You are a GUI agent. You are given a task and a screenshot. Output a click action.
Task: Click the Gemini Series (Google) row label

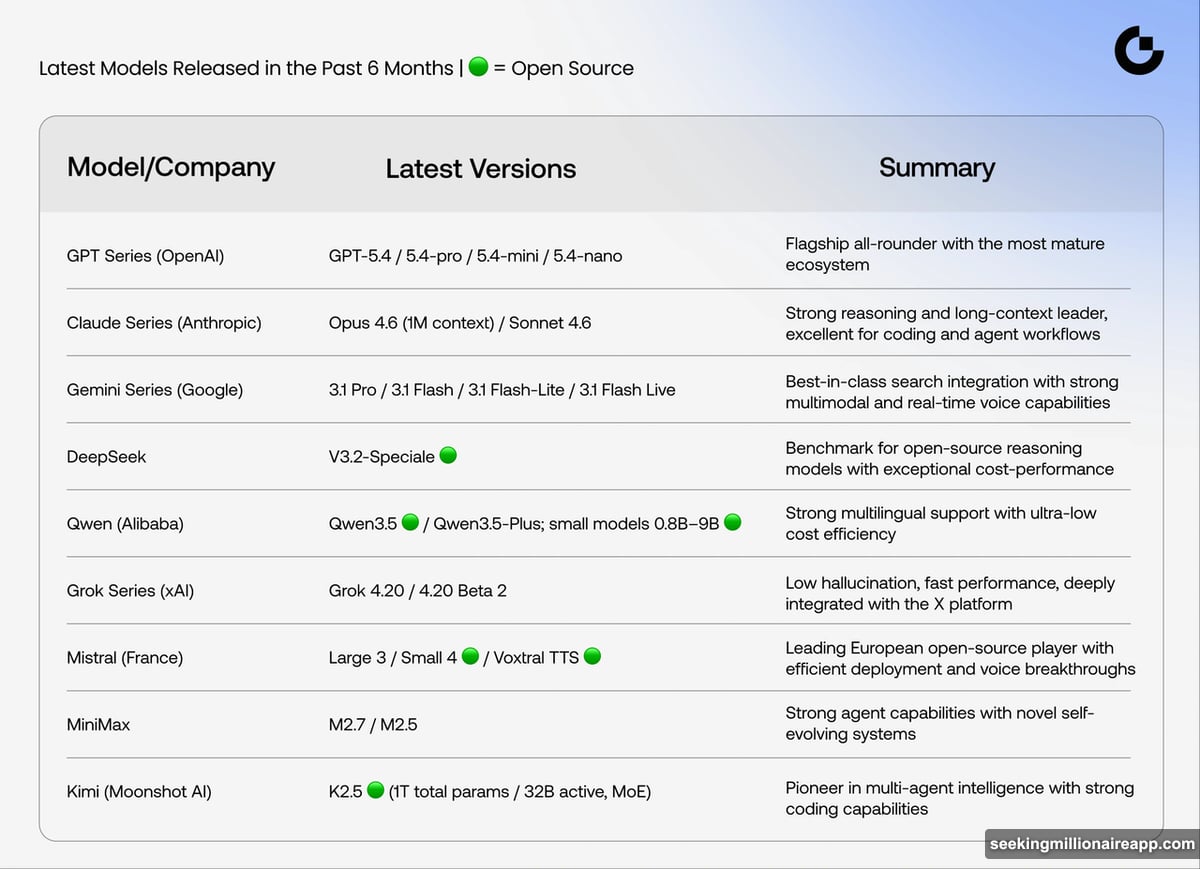(155, 390)
